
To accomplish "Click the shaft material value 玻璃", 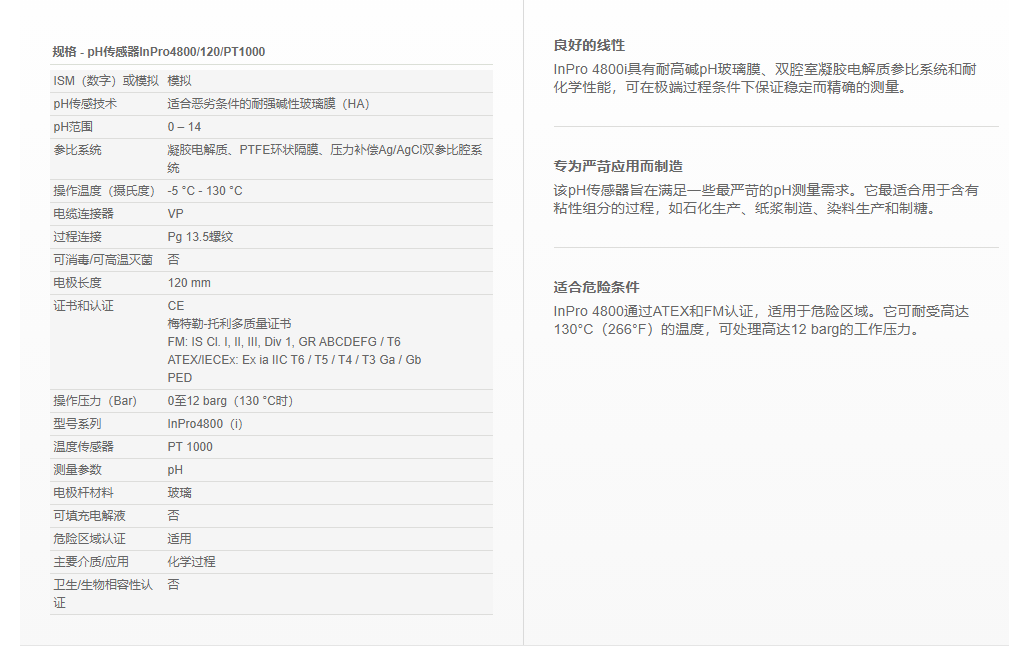I will (x=180, y=493).
